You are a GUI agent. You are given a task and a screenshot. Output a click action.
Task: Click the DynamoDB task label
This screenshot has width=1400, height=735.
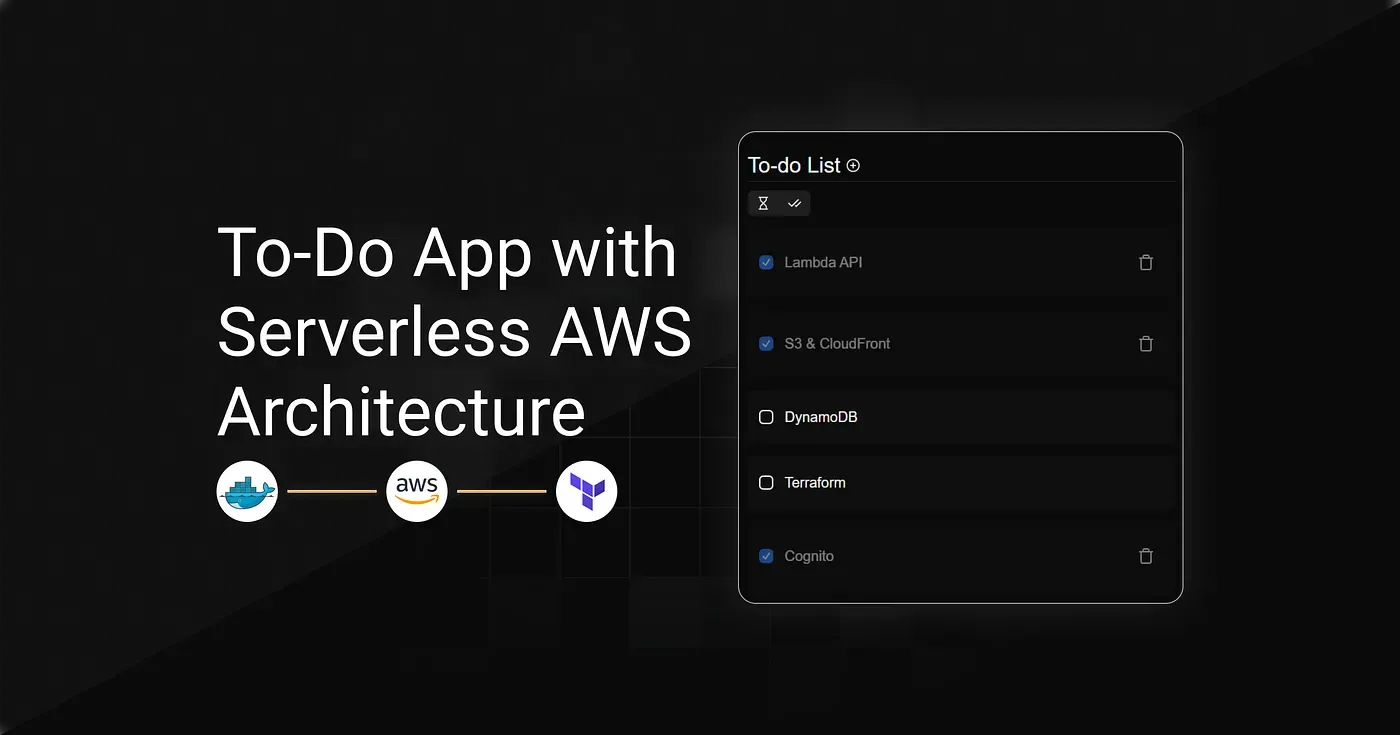820,417
